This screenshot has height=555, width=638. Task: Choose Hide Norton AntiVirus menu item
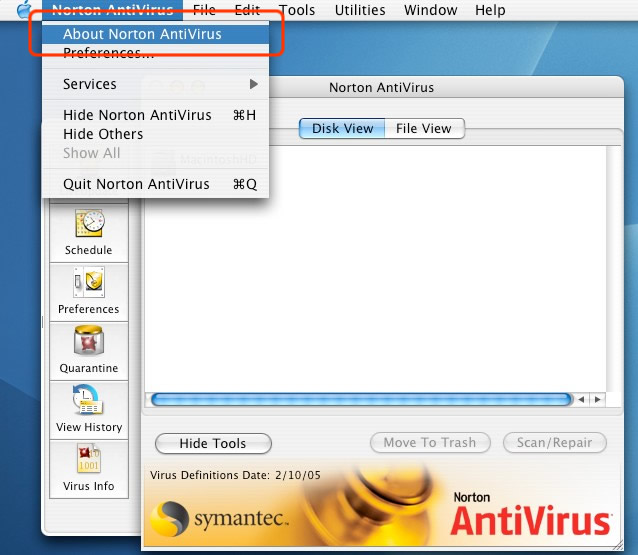(155, 115)
